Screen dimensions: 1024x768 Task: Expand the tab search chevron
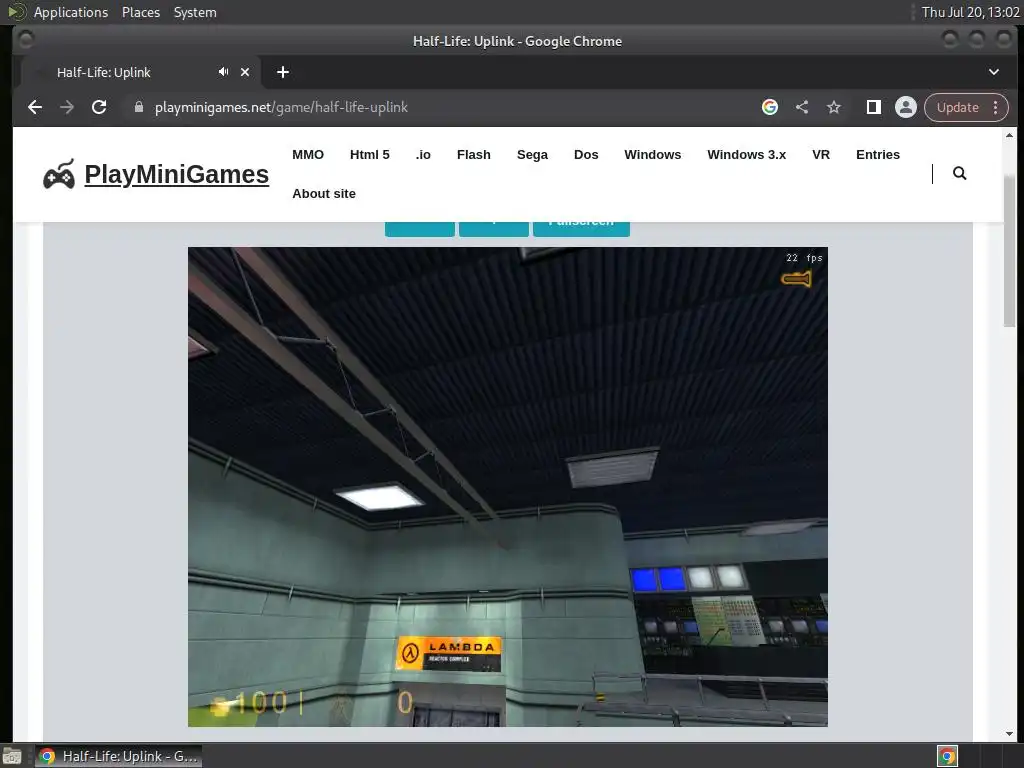pos(993,72)
